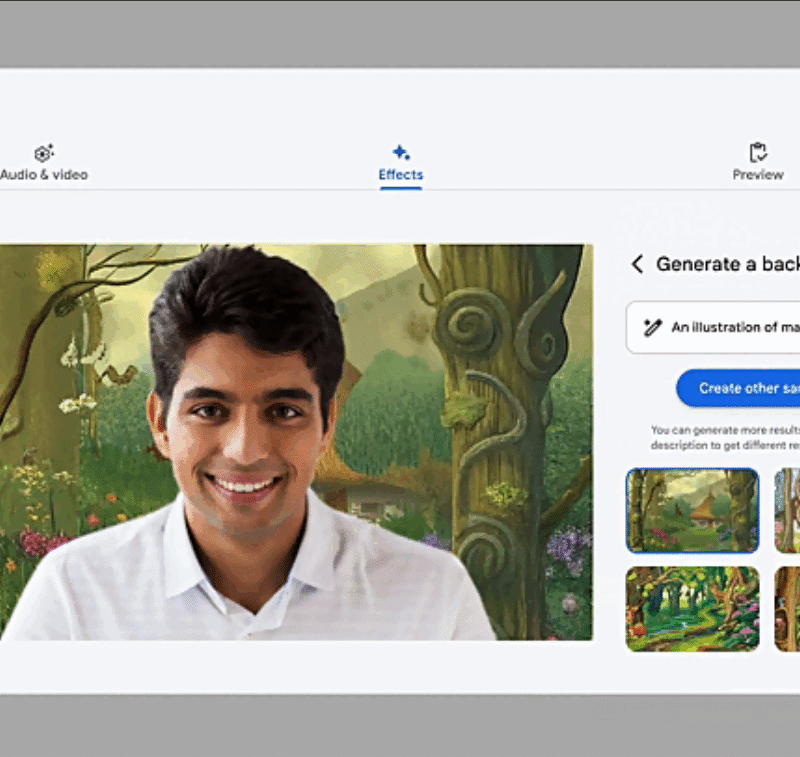Click the camera video preview image
800x757 pixels.
(296, 441)
